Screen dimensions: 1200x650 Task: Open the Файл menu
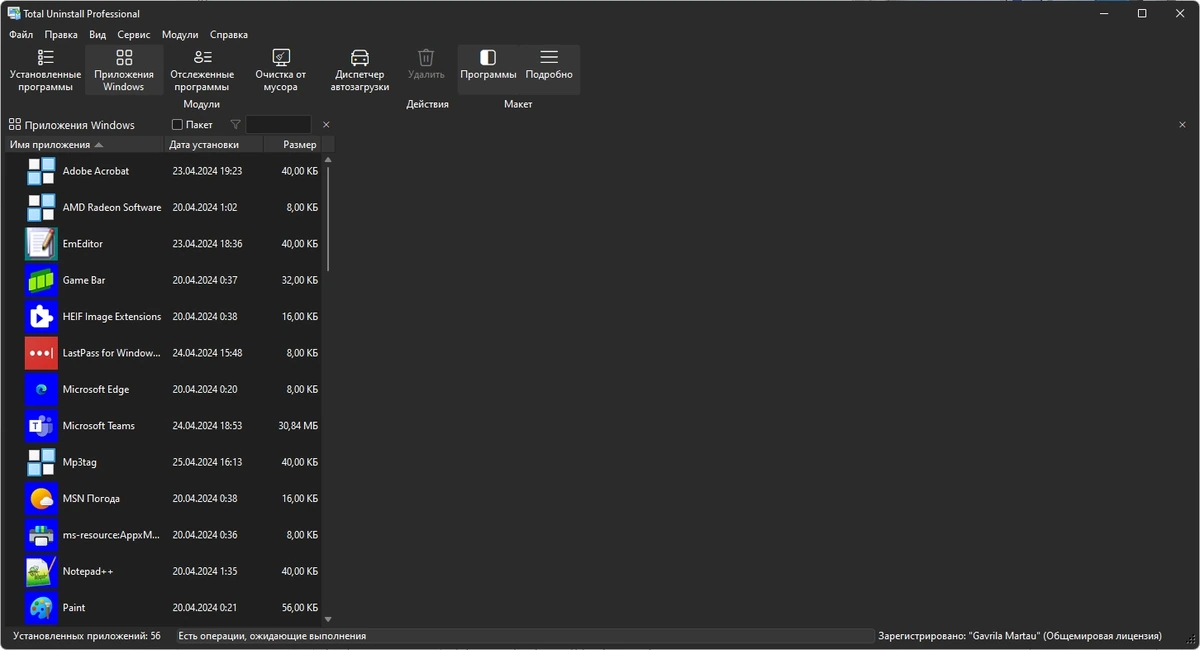coord(21,34)
